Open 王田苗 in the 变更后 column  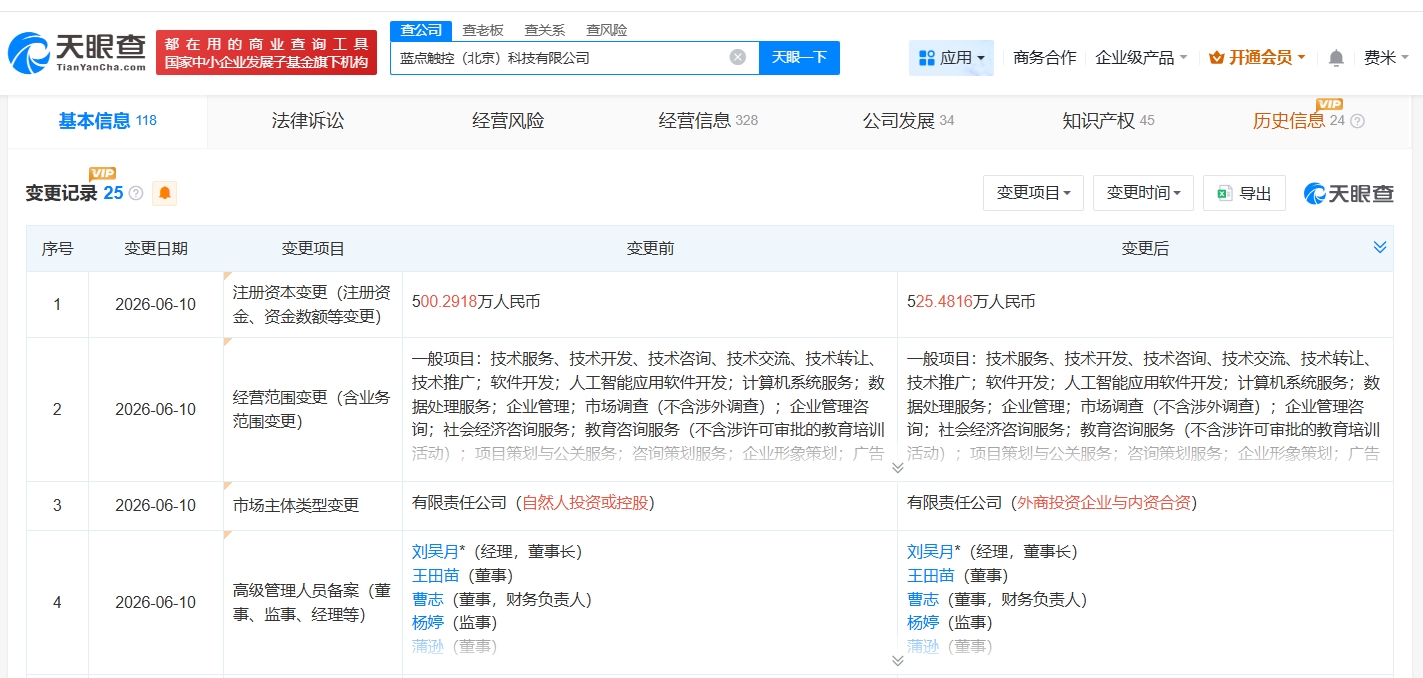click(931, 576)
